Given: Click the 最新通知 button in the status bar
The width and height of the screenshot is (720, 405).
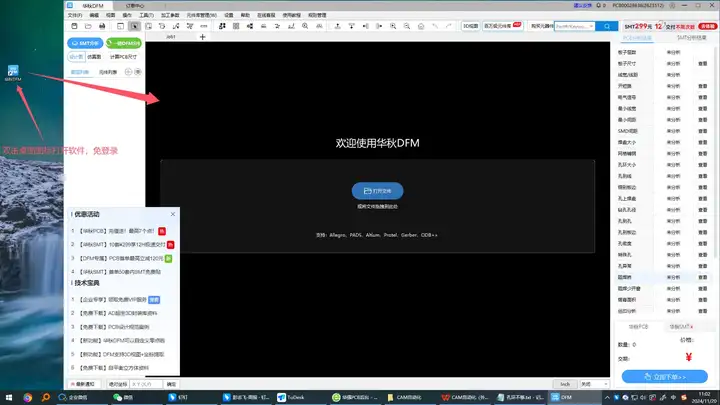Looking at the screenshot, I should [83, 384].
